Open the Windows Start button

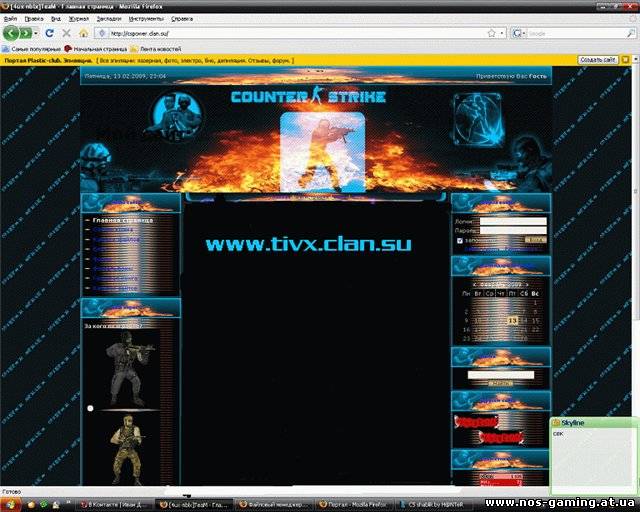tap(10, 505)
